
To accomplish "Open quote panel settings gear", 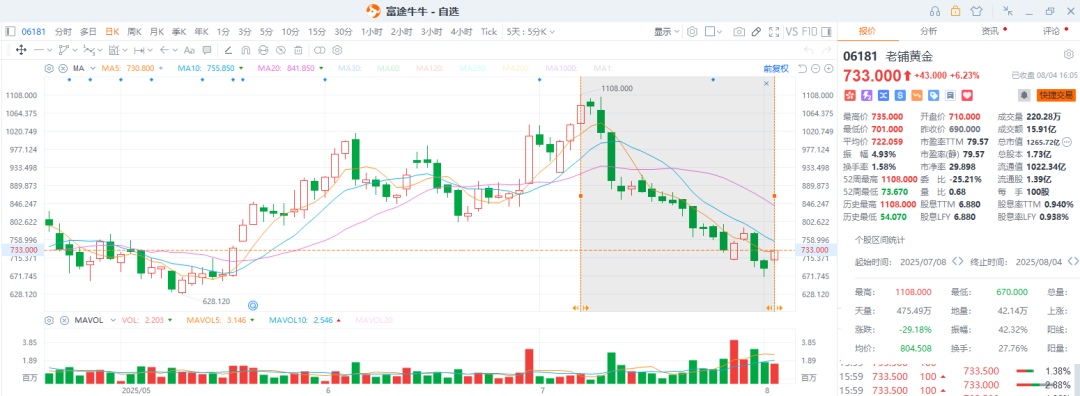I will (1068, 54).
